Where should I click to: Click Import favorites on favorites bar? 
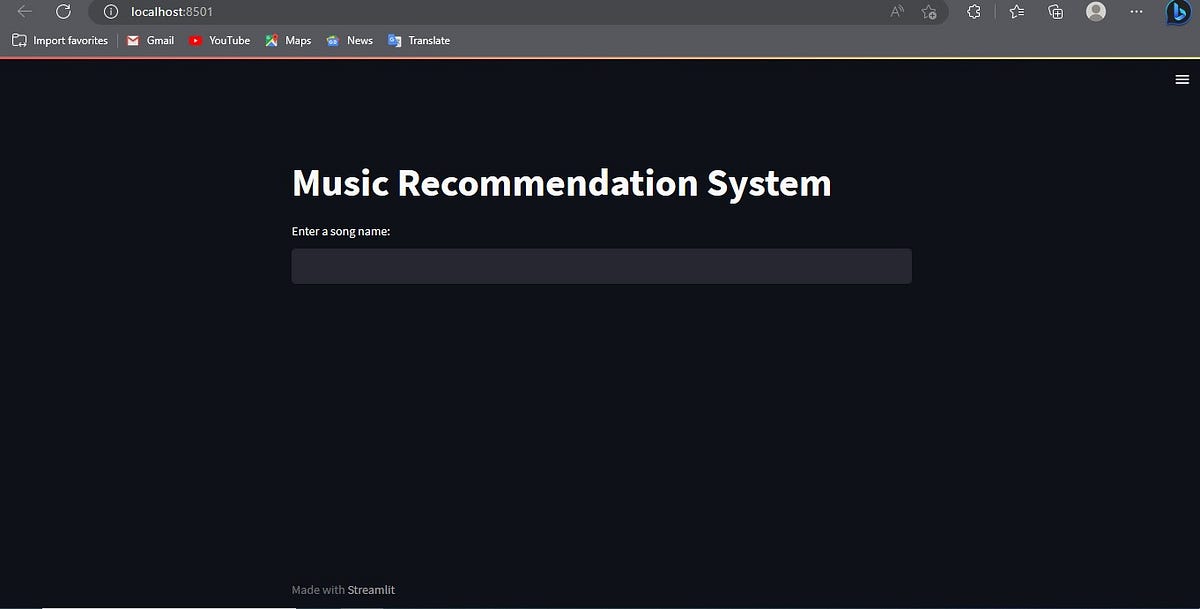tap(59, 40)
